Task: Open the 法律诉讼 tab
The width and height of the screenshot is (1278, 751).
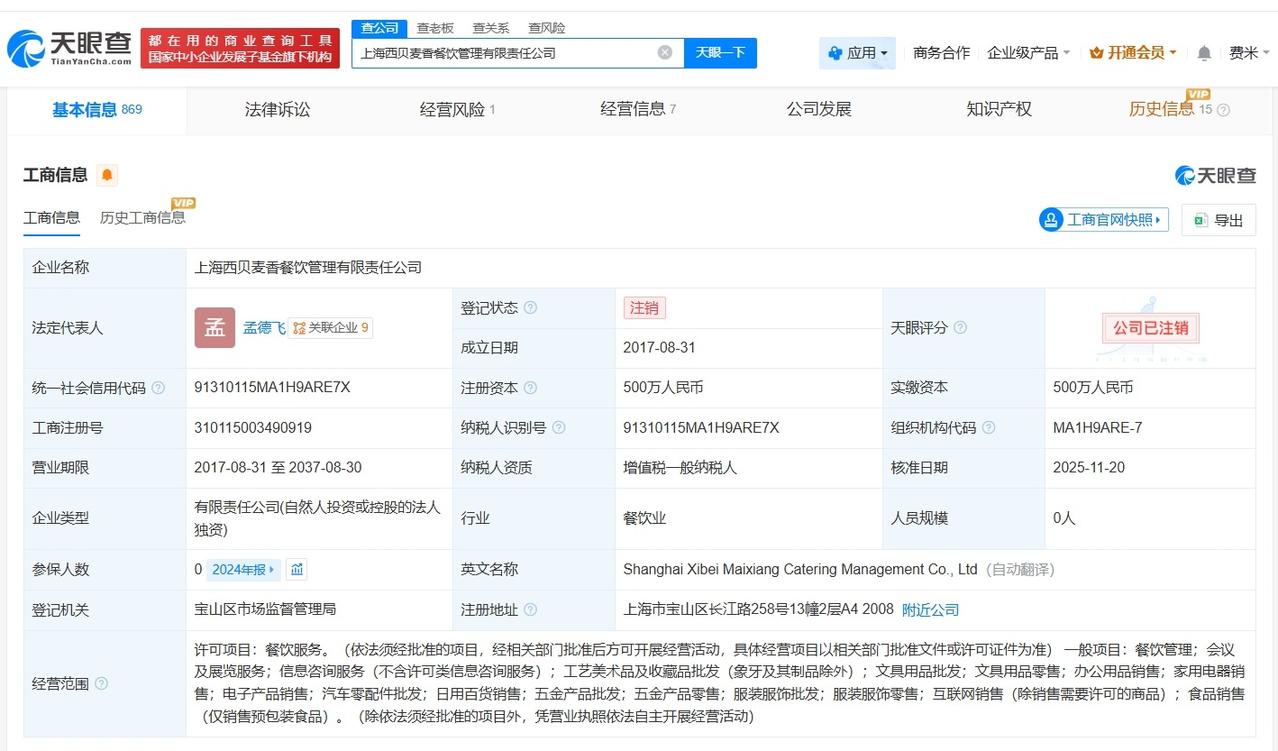Action: [277, 110]
